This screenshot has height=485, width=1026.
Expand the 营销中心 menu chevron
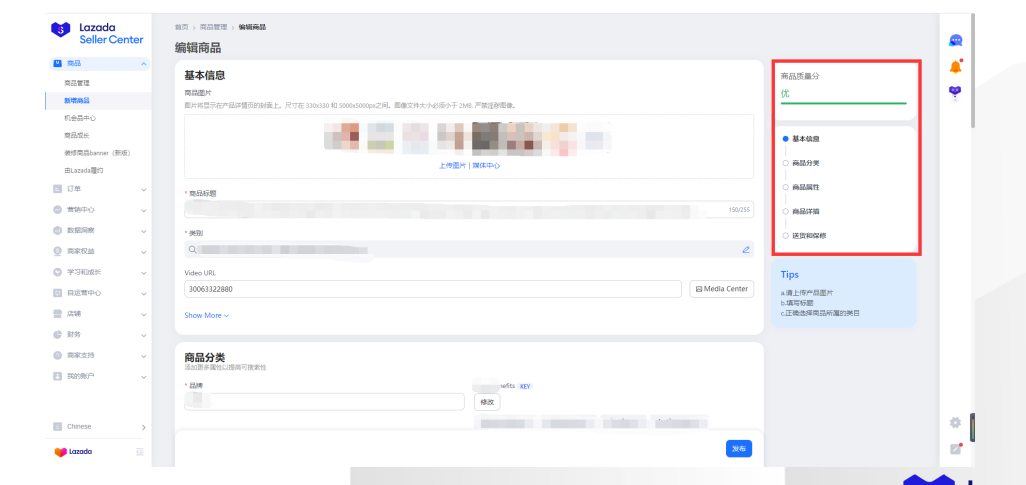pyautogui.click(x=143, y=210)
